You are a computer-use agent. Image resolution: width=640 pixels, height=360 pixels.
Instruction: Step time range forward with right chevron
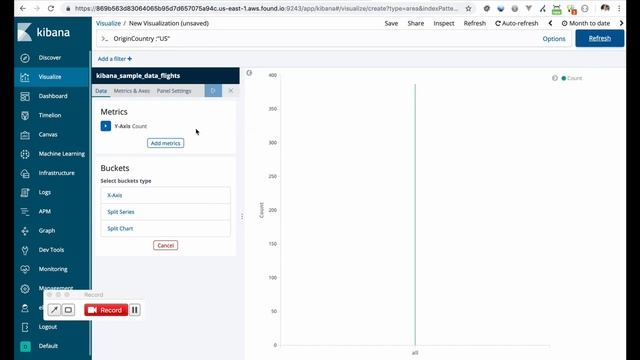pos(621,23)
